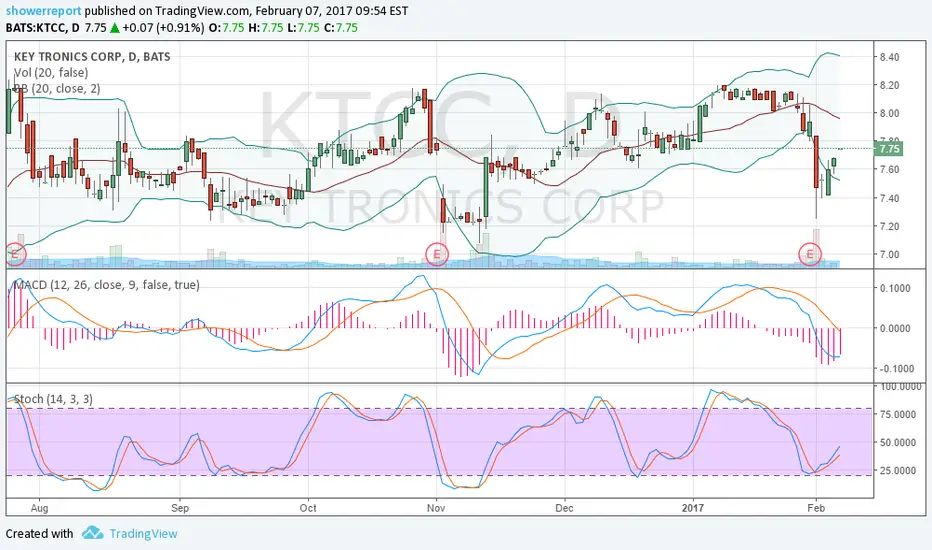
Task: Click the 2017 label on time axis
Action: pyautogui.click(x=692, y=508)
